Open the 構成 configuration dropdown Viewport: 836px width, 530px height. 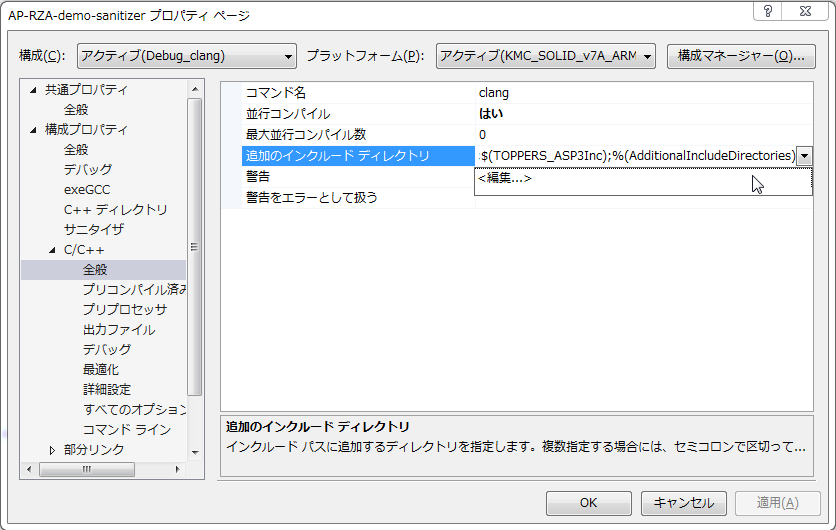click(x=186, y=55)
